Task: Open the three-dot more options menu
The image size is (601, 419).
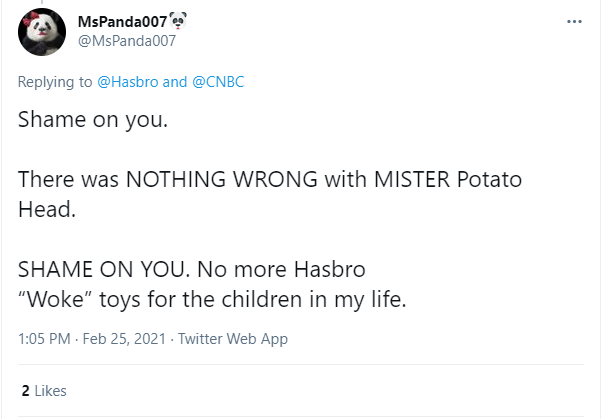Action: coord(573,20)
